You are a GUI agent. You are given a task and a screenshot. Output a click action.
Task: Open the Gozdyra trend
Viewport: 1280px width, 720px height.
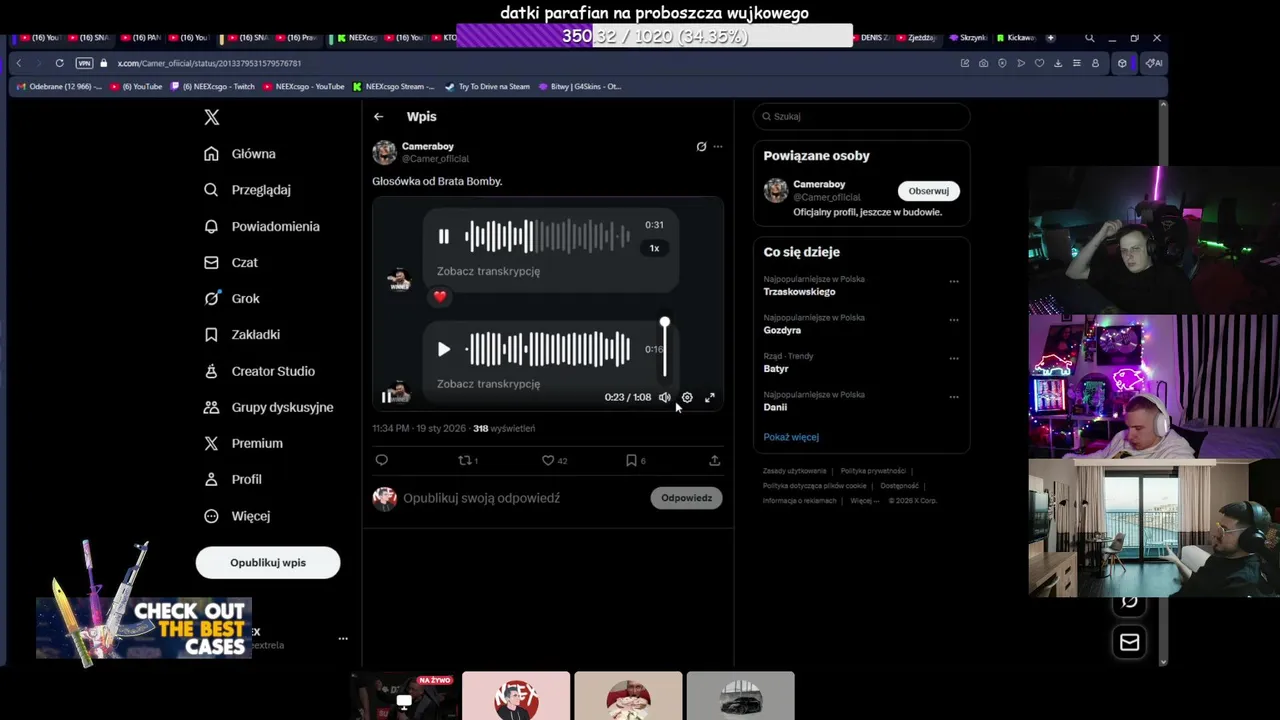(x=782, y=330)
